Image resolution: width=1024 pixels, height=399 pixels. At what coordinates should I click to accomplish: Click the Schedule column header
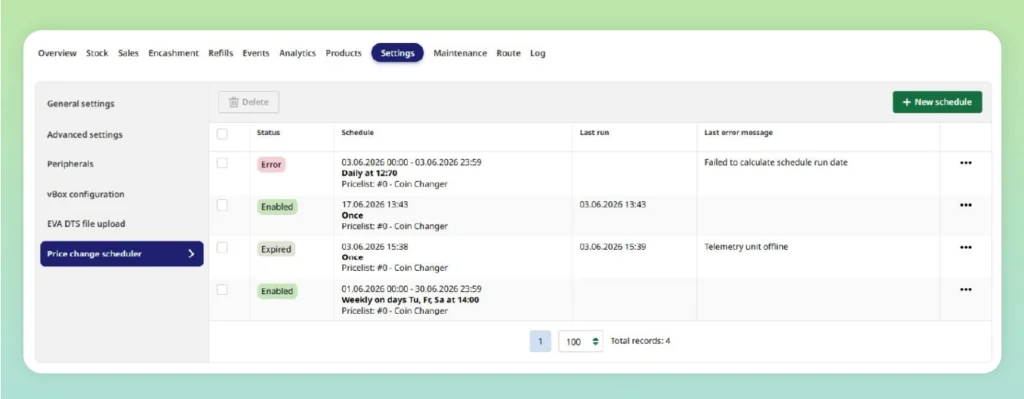coord(357,133)
